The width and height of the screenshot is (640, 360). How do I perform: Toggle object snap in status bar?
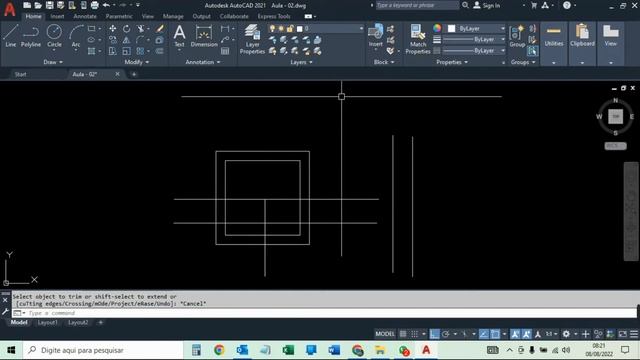click(495, 334)
